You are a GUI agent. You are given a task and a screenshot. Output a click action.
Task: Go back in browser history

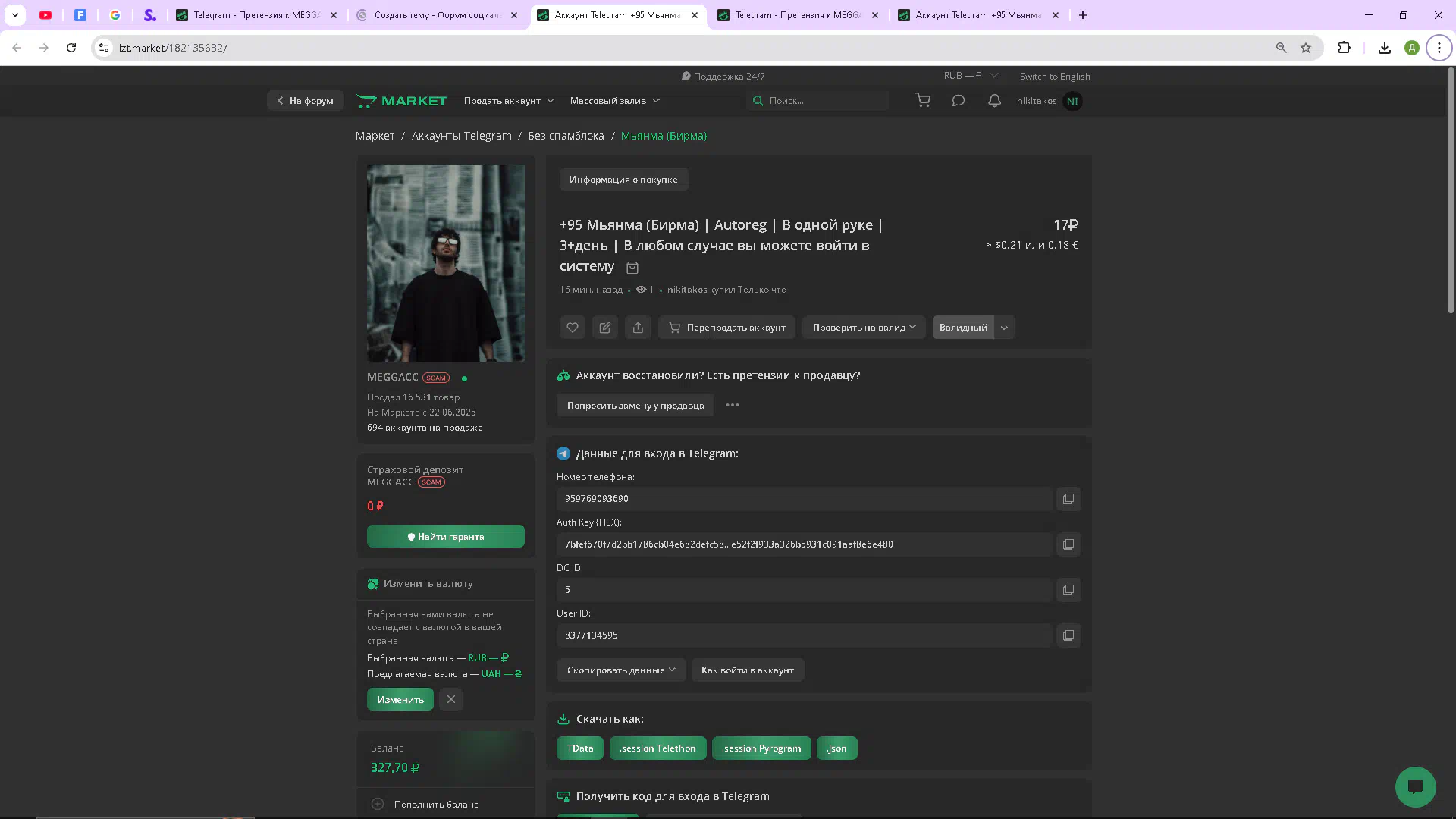coord(17,48)
